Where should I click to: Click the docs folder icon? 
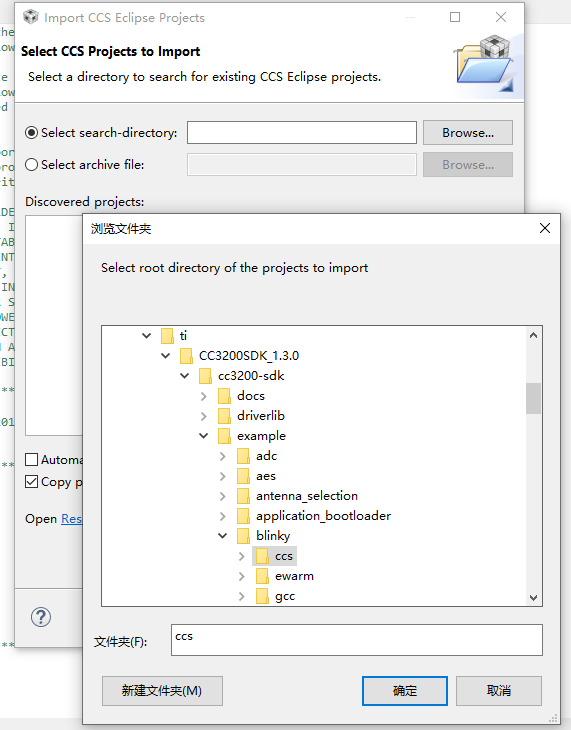224,396
